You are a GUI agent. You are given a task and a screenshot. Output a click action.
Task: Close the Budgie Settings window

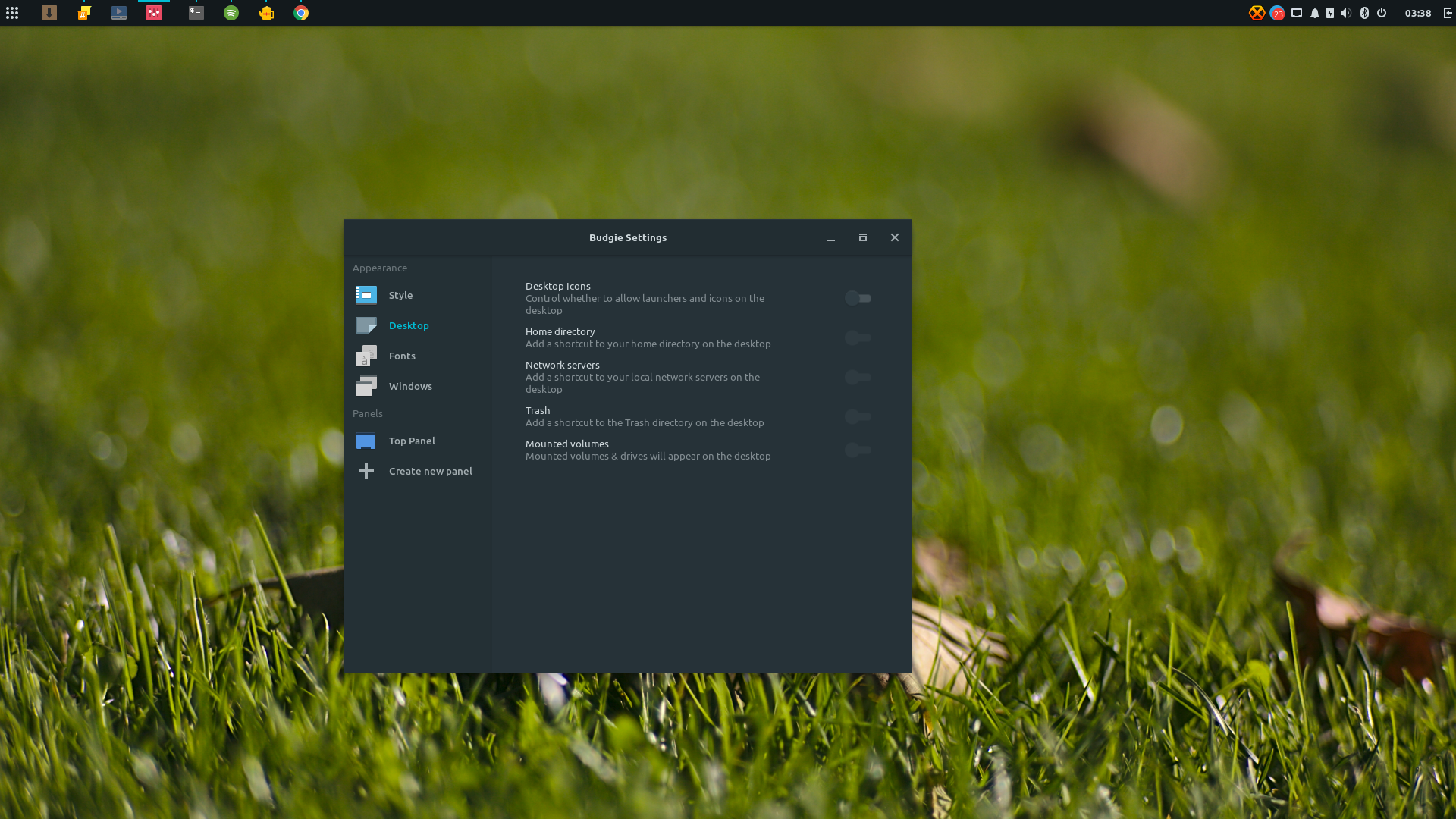(x=895, y=237)
